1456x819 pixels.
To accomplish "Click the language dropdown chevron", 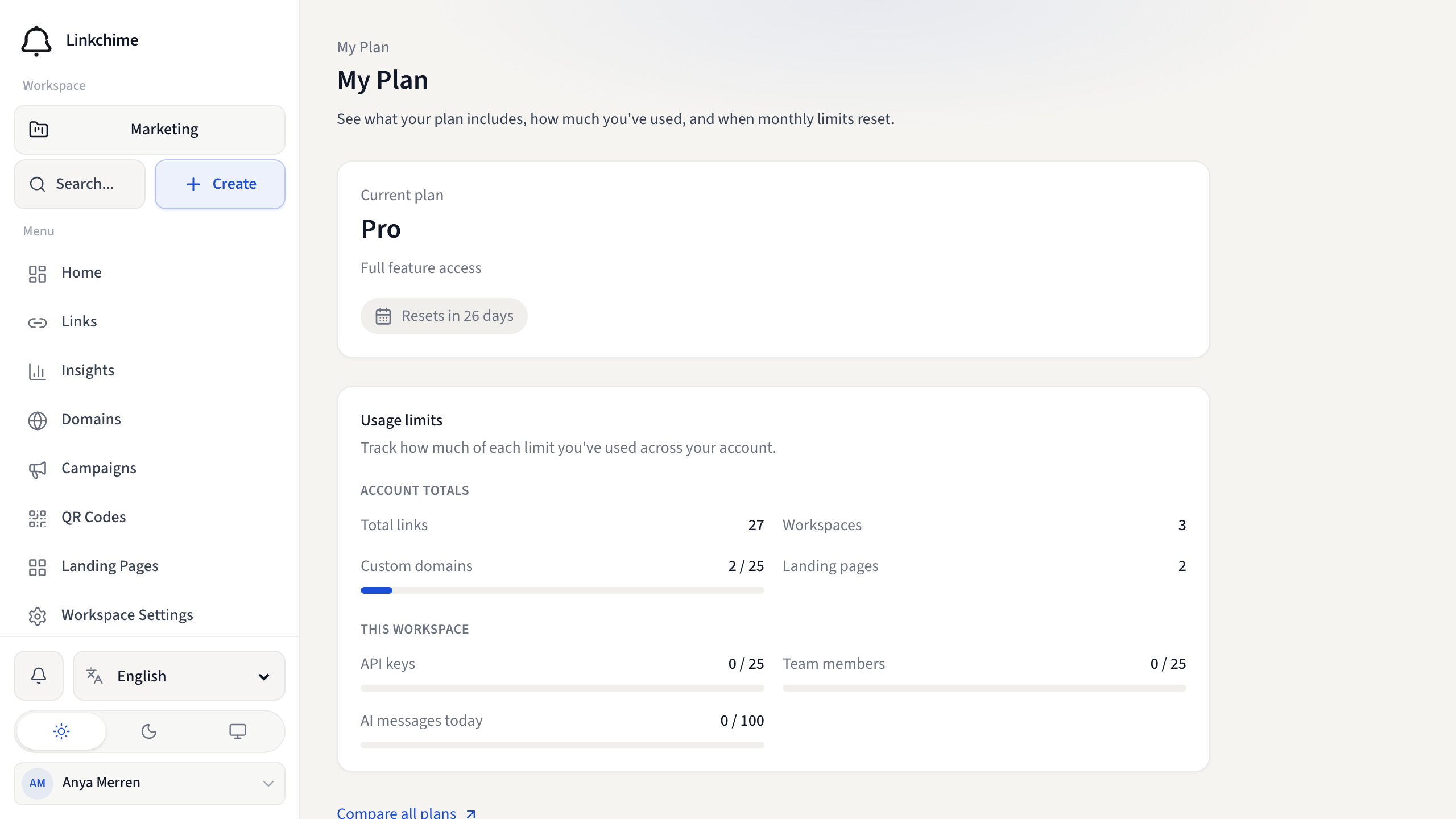I will pos(264,677).
